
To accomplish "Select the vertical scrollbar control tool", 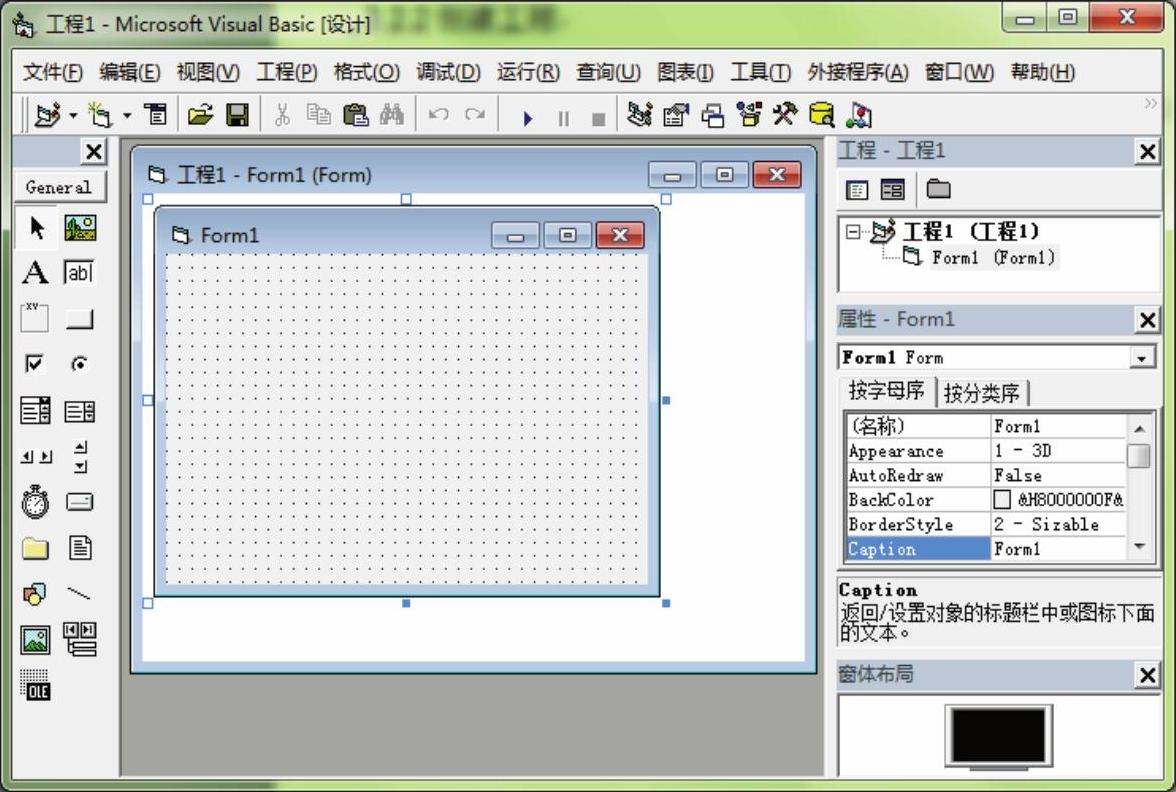I will click(80, 456).
